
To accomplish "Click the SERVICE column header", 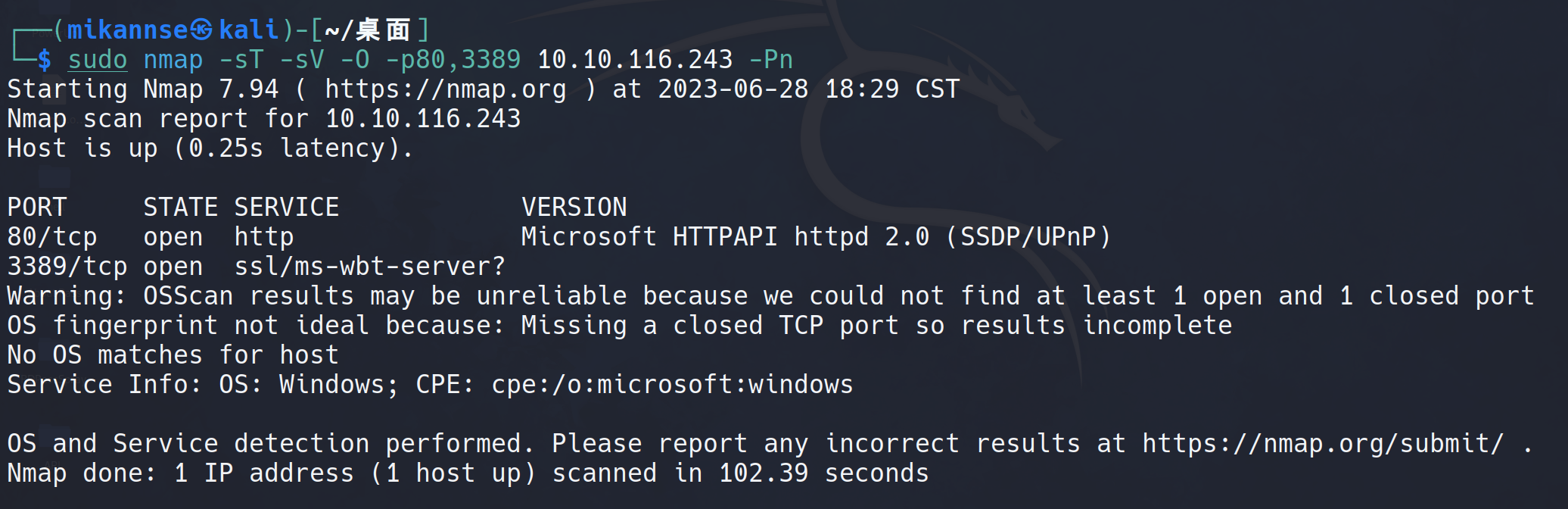I will (x=286, y=208).
